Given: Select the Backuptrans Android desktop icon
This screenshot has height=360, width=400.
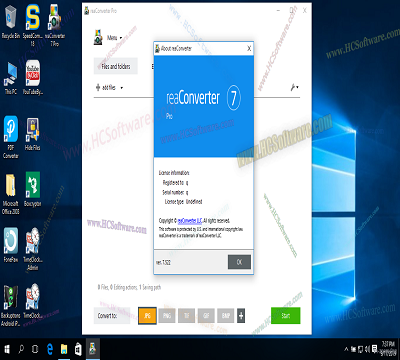Looking at the screenshot, I should 11,305.
